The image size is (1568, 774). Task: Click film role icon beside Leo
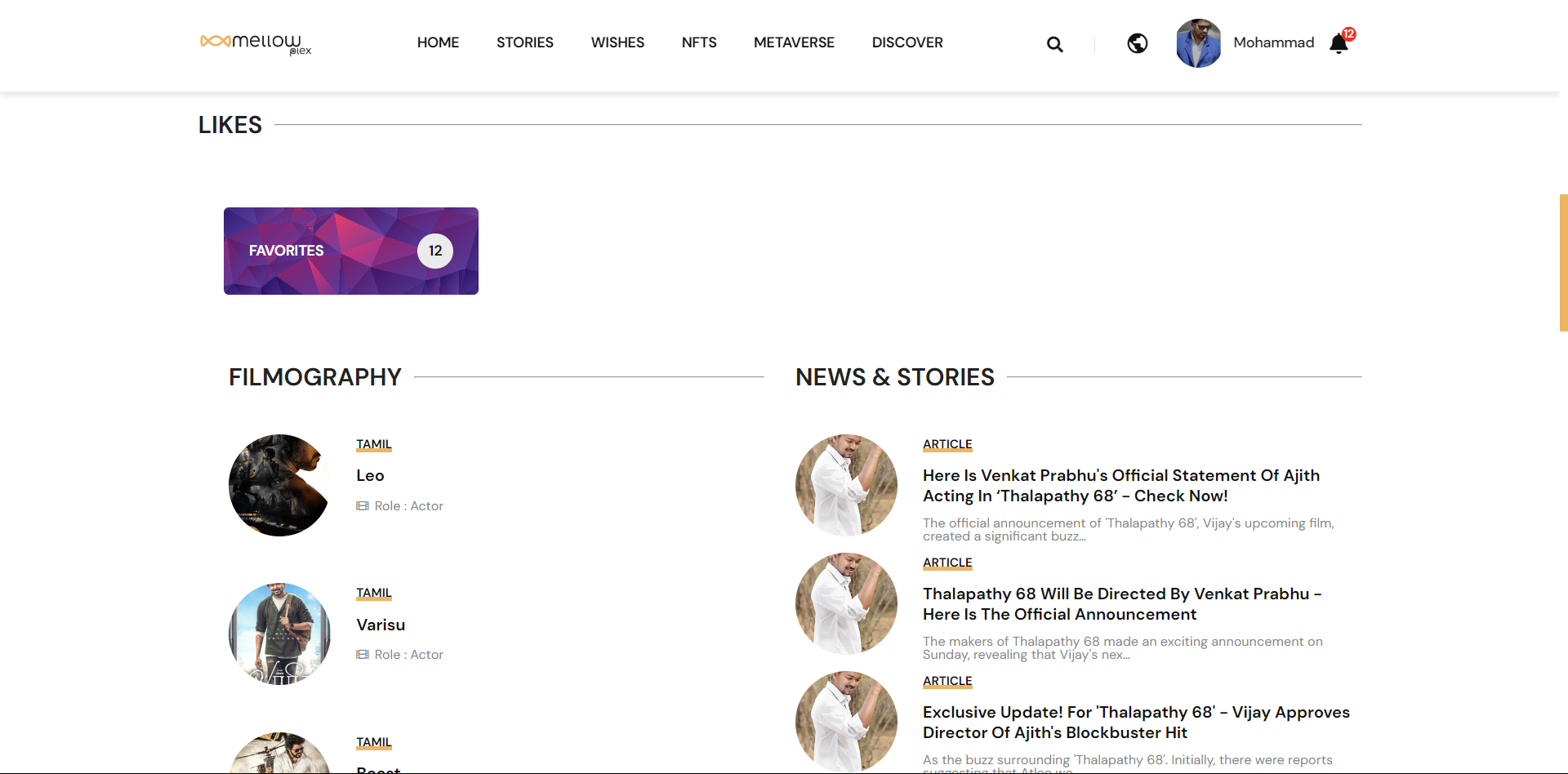[x=363, y=506]
